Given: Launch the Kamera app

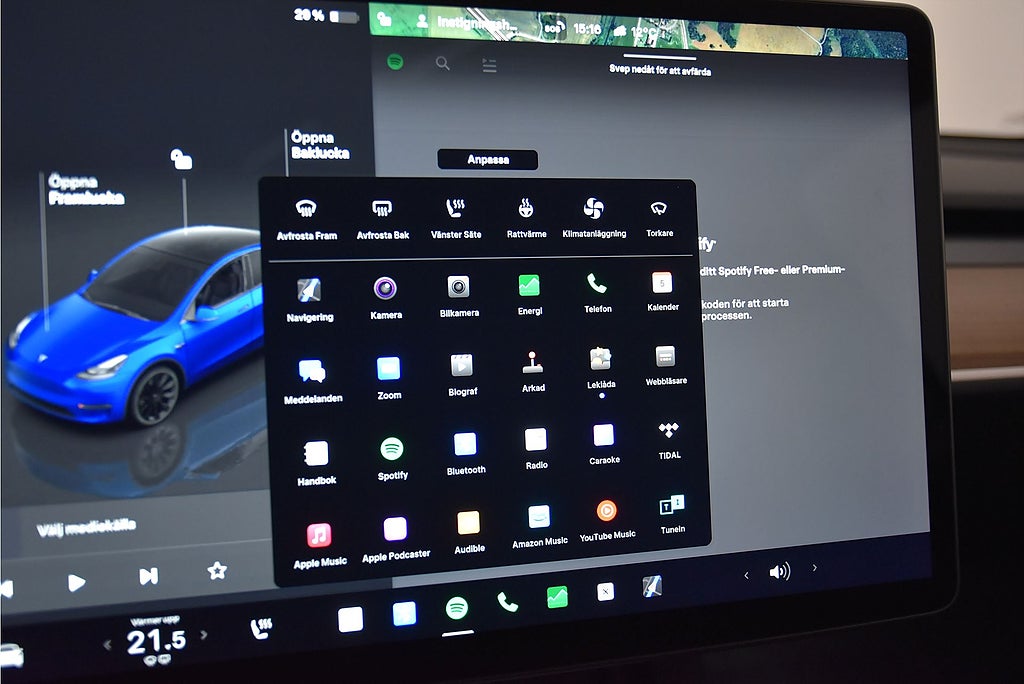Looking at the screenshot, I should coord(385,289).
